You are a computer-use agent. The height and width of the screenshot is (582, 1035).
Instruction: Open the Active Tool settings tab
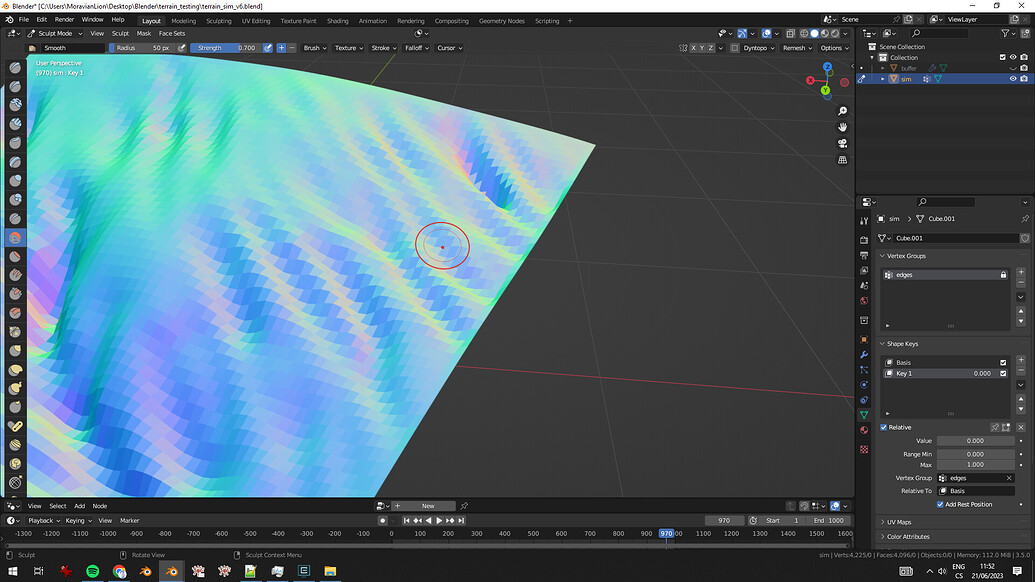click(x=864, y=221)
